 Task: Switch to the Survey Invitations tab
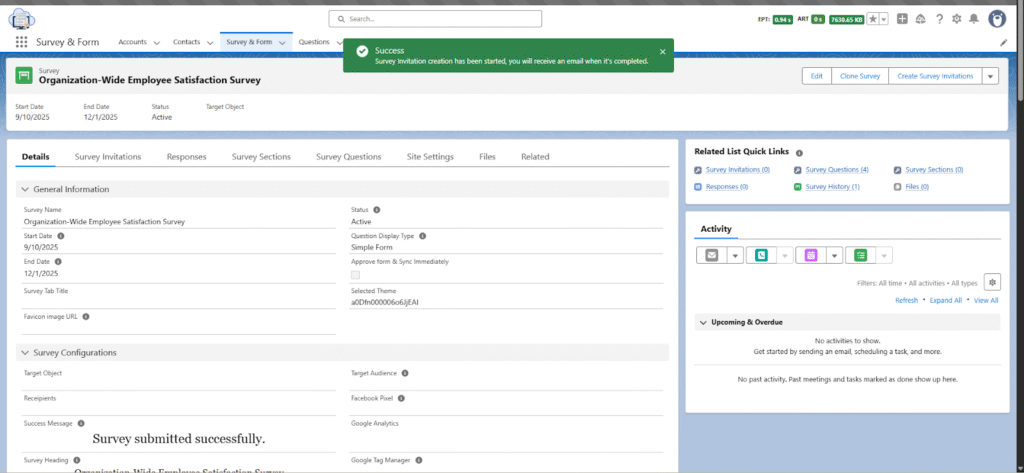coord(107,157)
